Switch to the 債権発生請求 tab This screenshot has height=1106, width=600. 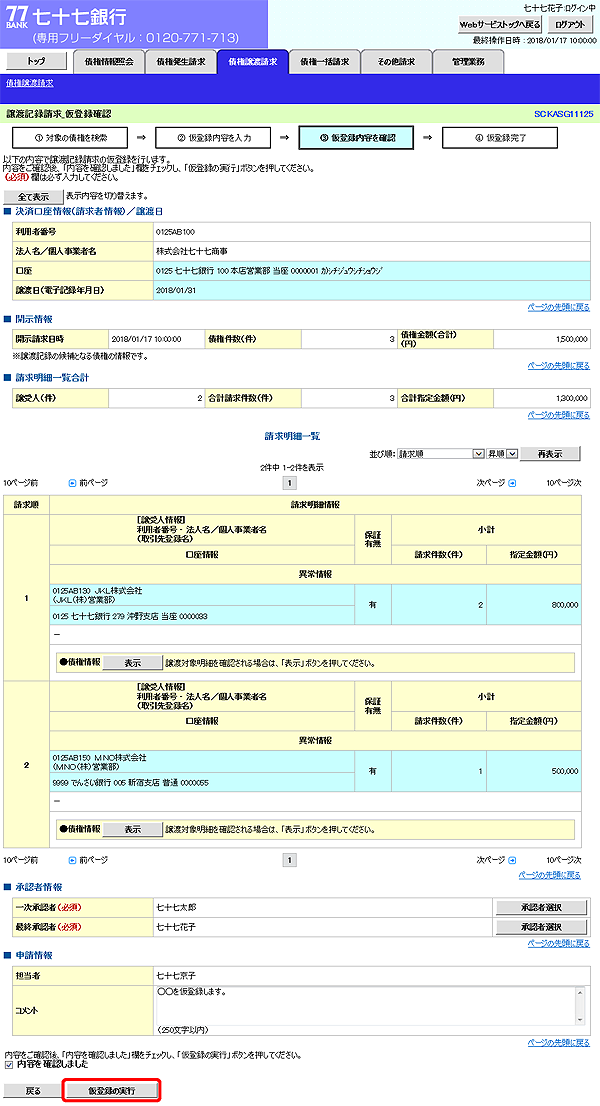click(x=181, y=62)
